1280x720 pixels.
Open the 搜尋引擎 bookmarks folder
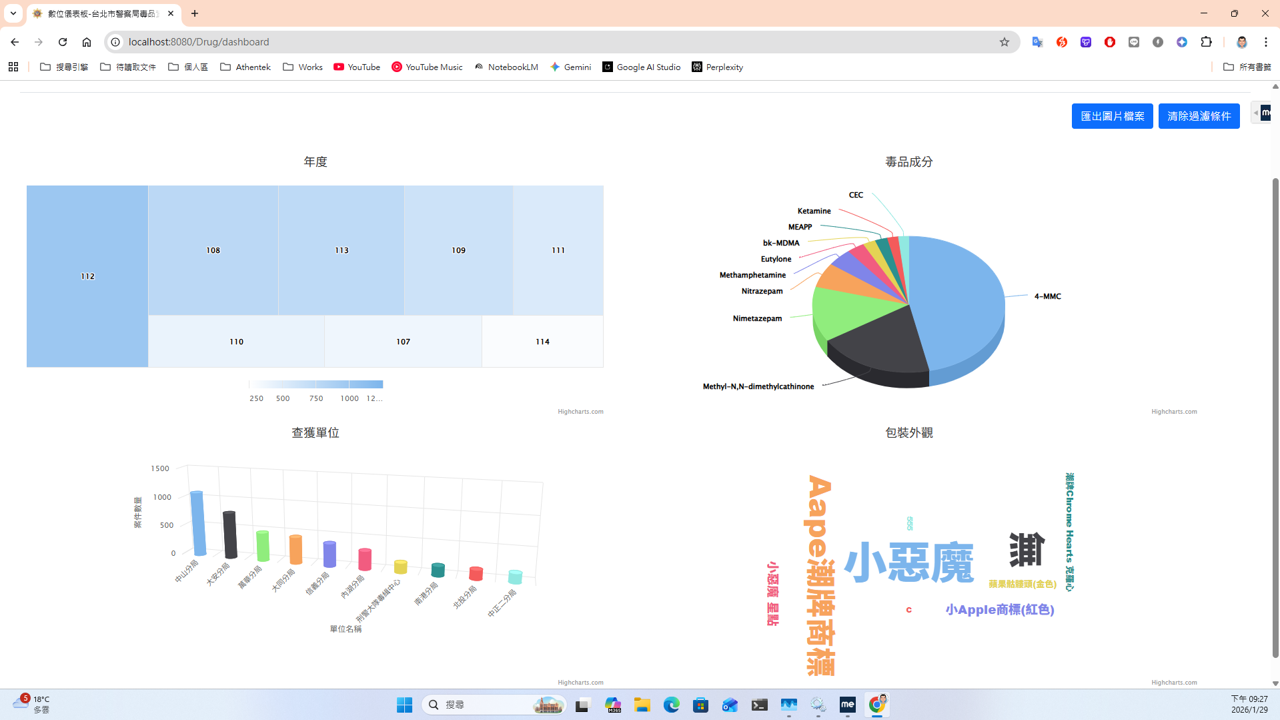coord(63,67)
